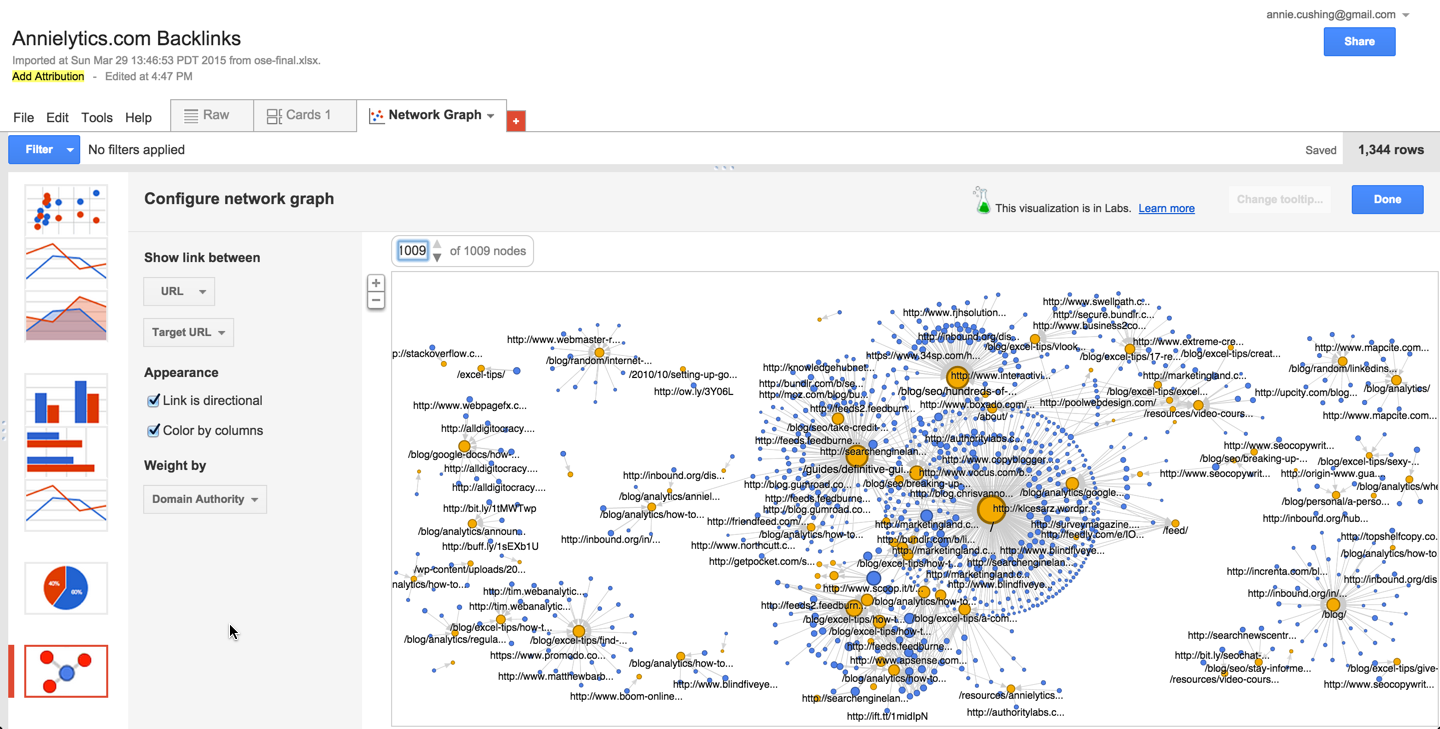
Task: Click the network graph chart type icon
Action: (66, 670)
